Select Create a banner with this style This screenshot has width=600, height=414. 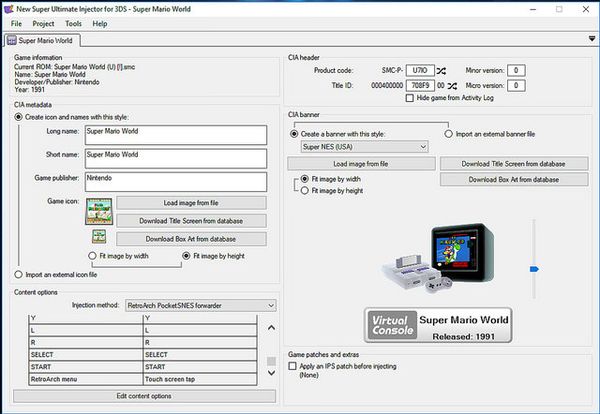pos(294,134)
